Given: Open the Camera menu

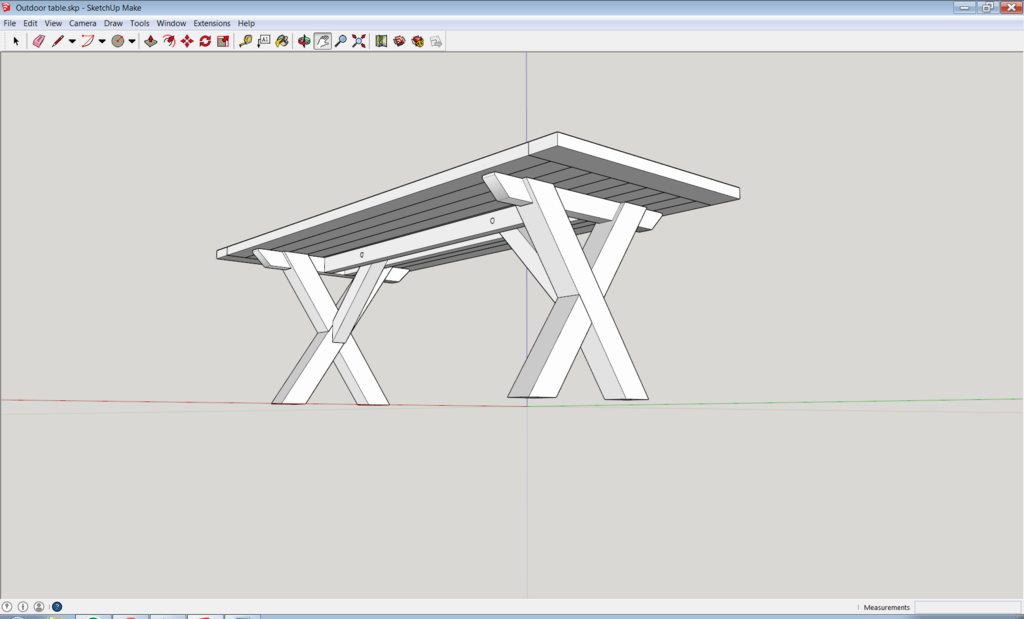Looking at the screenshot, I should [83, 23].
